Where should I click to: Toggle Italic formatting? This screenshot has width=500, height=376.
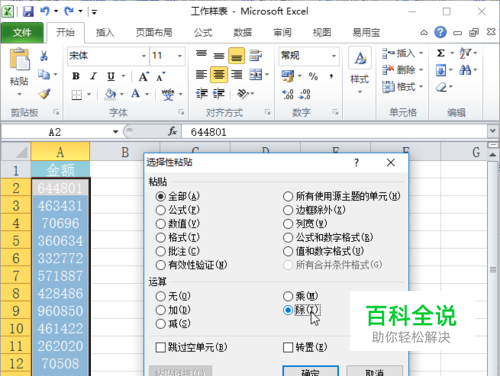tap(93, 76)
